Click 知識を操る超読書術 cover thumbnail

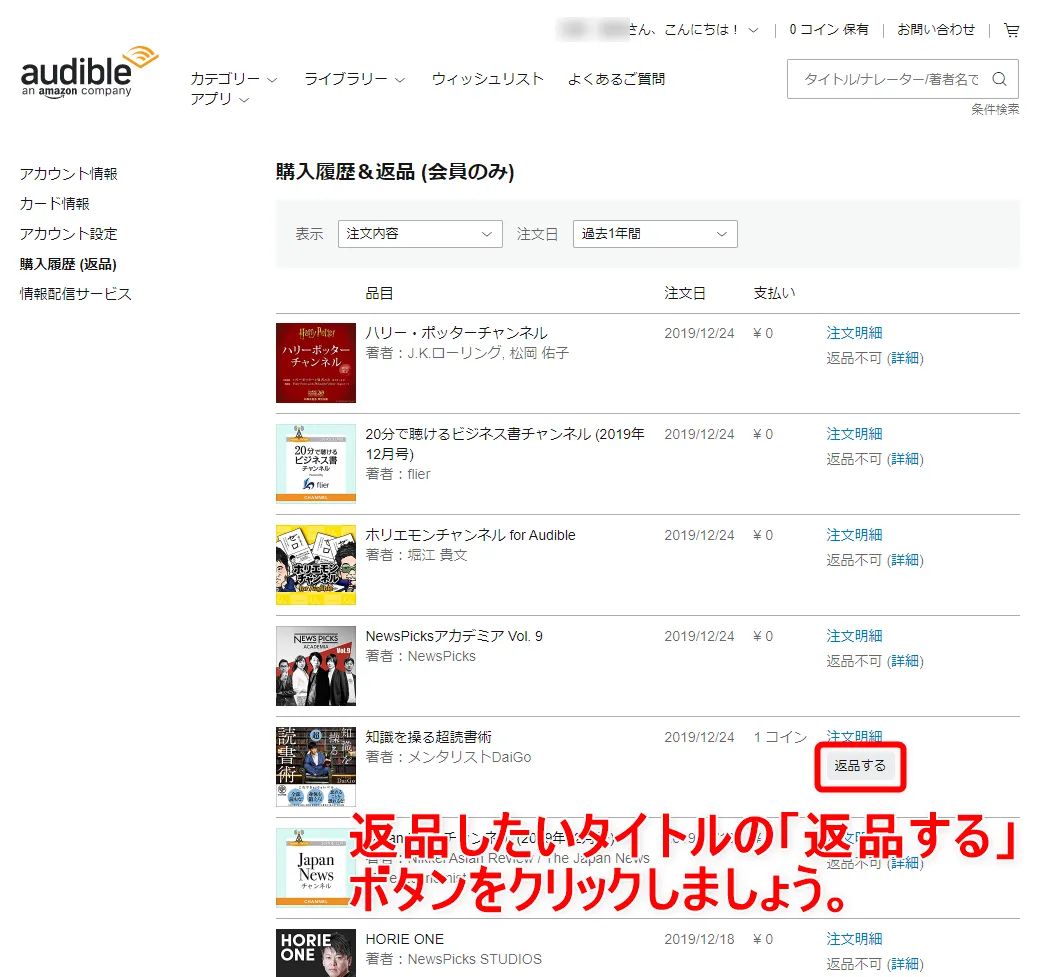[316, 767]
